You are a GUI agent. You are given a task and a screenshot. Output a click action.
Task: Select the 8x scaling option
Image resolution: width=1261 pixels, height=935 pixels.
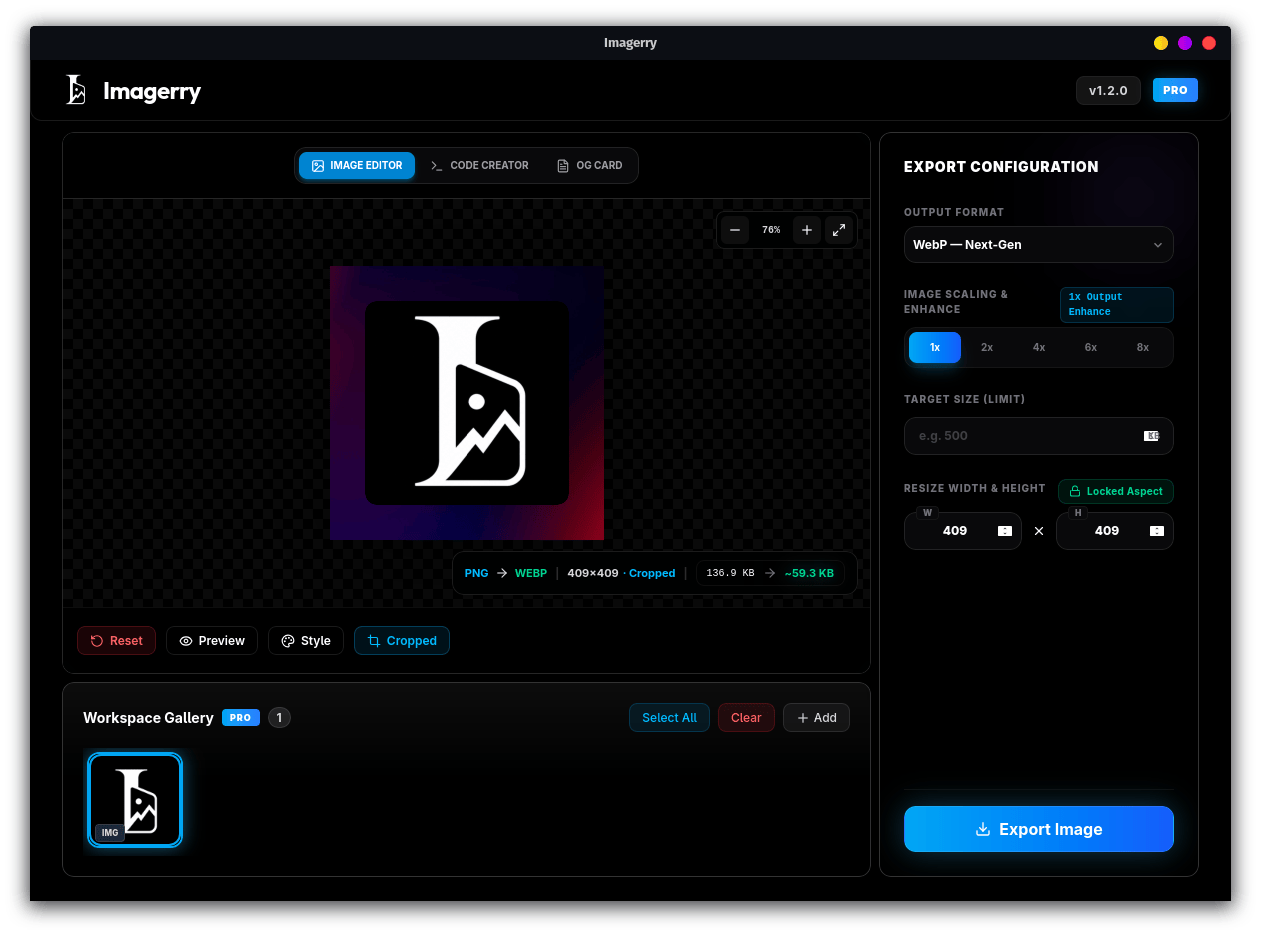click(1143, 347)
